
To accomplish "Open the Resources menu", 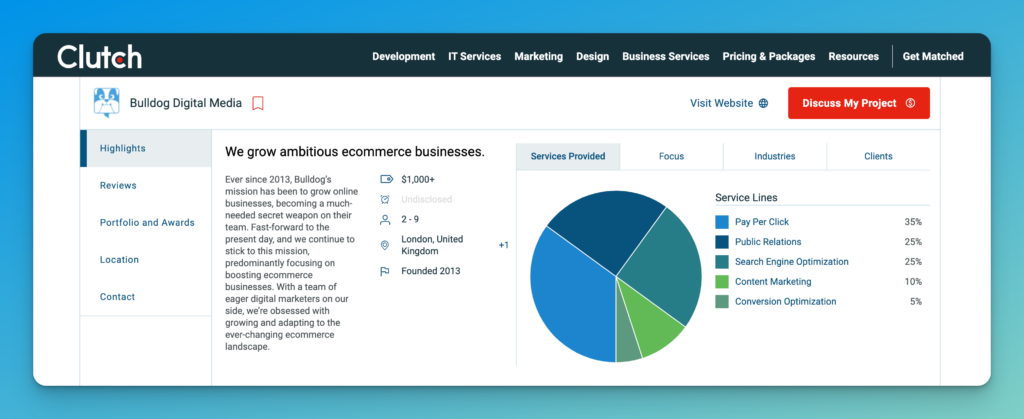I will [854, 57].
